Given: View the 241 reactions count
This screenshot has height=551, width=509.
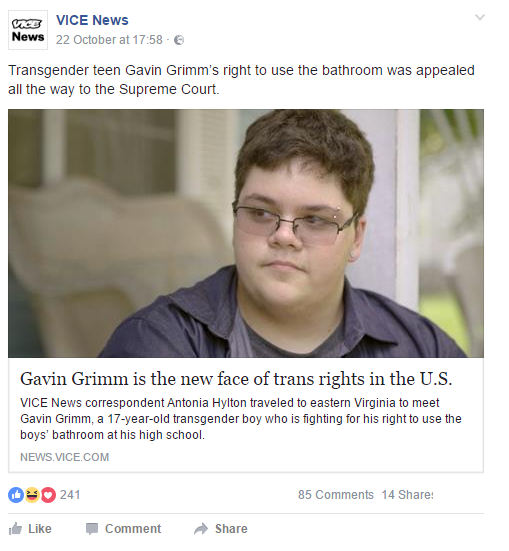Looking at the screenshot, I should point(70,495).
